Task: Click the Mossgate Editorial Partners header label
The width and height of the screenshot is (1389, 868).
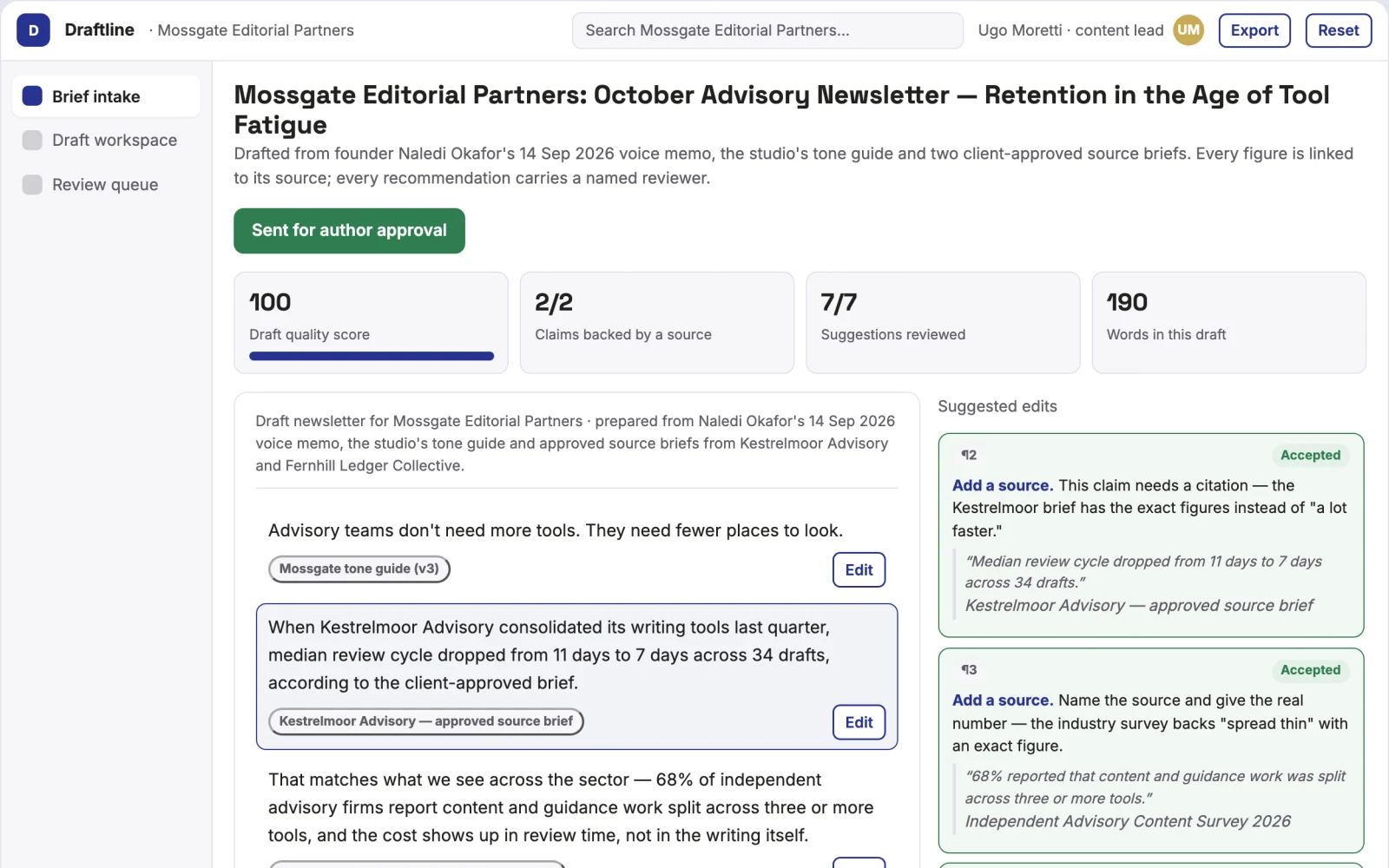Action: tap(255, 30)
